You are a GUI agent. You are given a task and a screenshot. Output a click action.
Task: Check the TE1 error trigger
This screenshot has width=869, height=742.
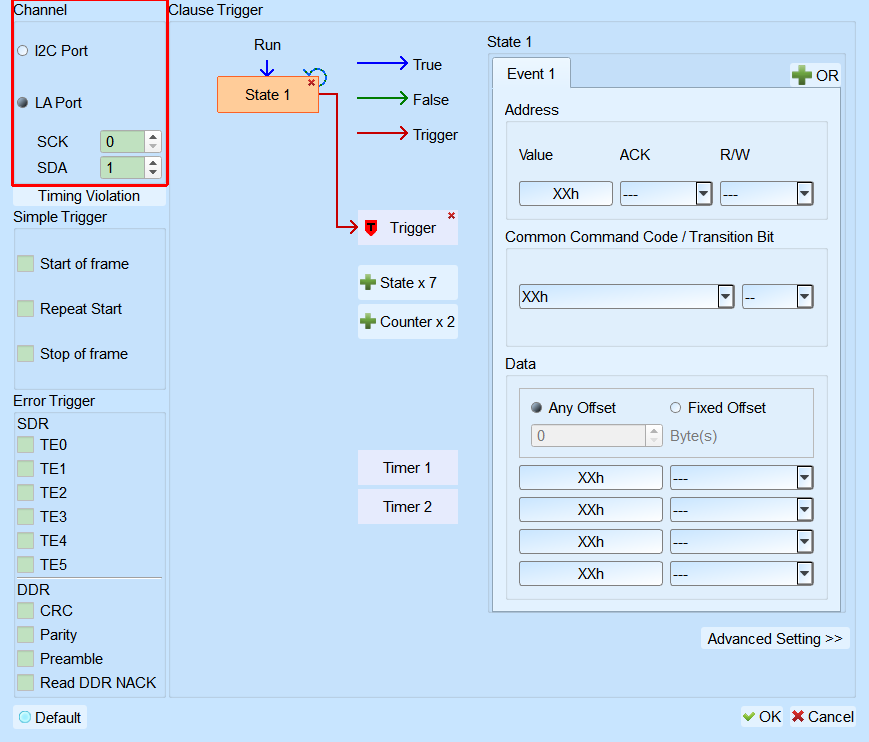25,469
